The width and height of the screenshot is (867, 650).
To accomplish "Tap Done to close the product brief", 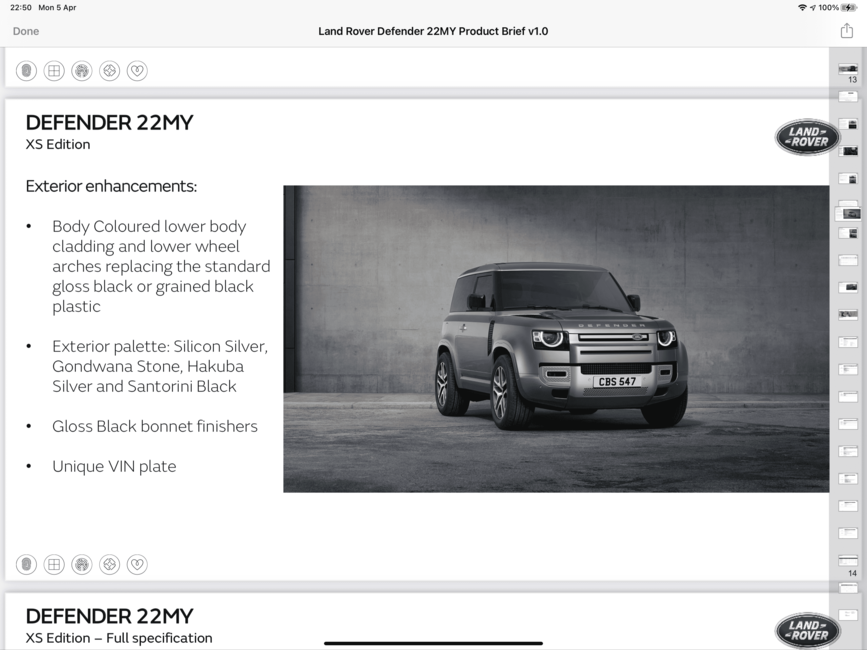I will coord(26,32).
